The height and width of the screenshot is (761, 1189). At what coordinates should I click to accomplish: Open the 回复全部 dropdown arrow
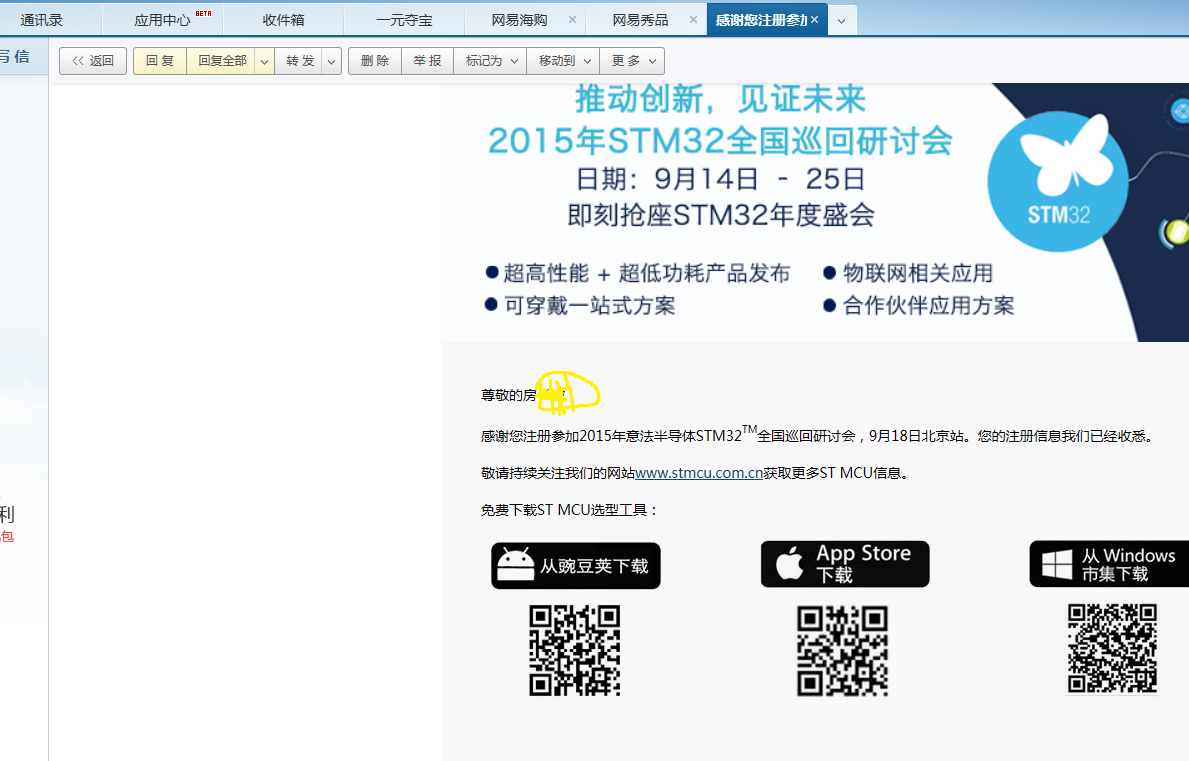[265, 61]
